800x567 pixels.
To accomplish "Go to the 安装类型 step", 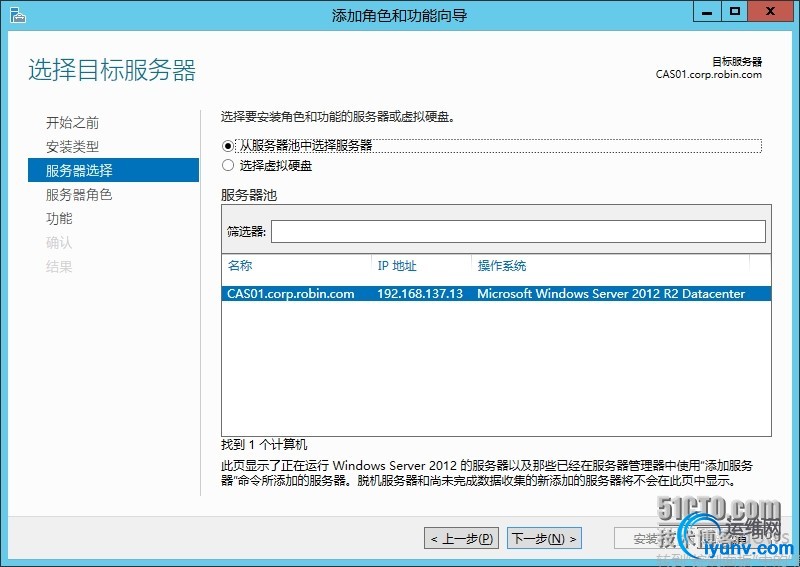I will pos(72,146).
